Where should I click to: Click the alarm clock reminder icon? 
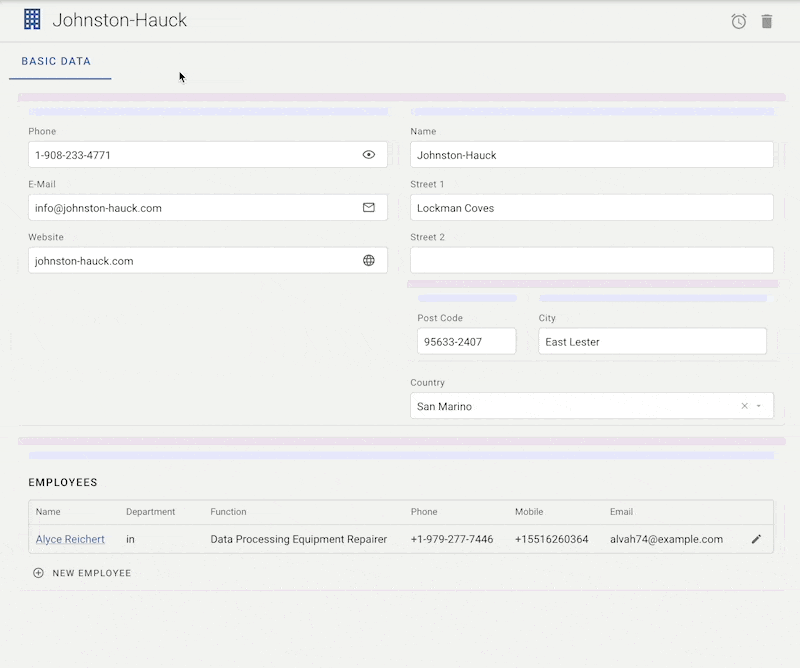[739, 21]
